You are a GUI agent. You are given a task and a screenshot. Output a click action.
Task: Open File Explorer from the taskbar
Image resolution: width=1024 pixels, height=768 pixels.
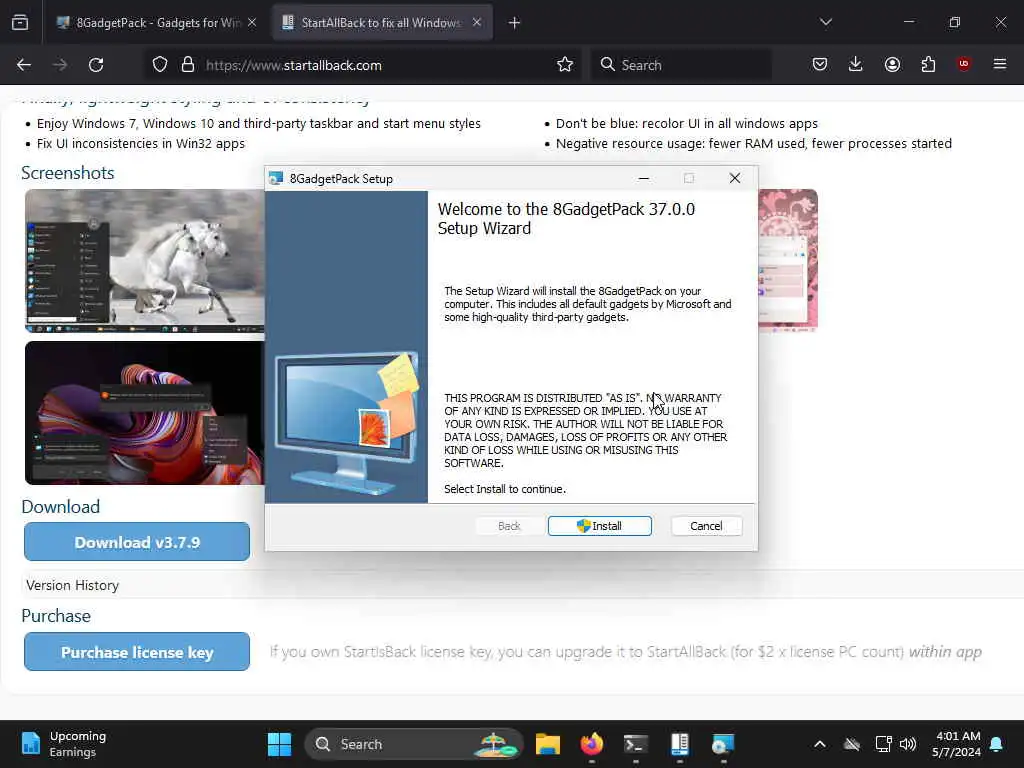(548, 744)
